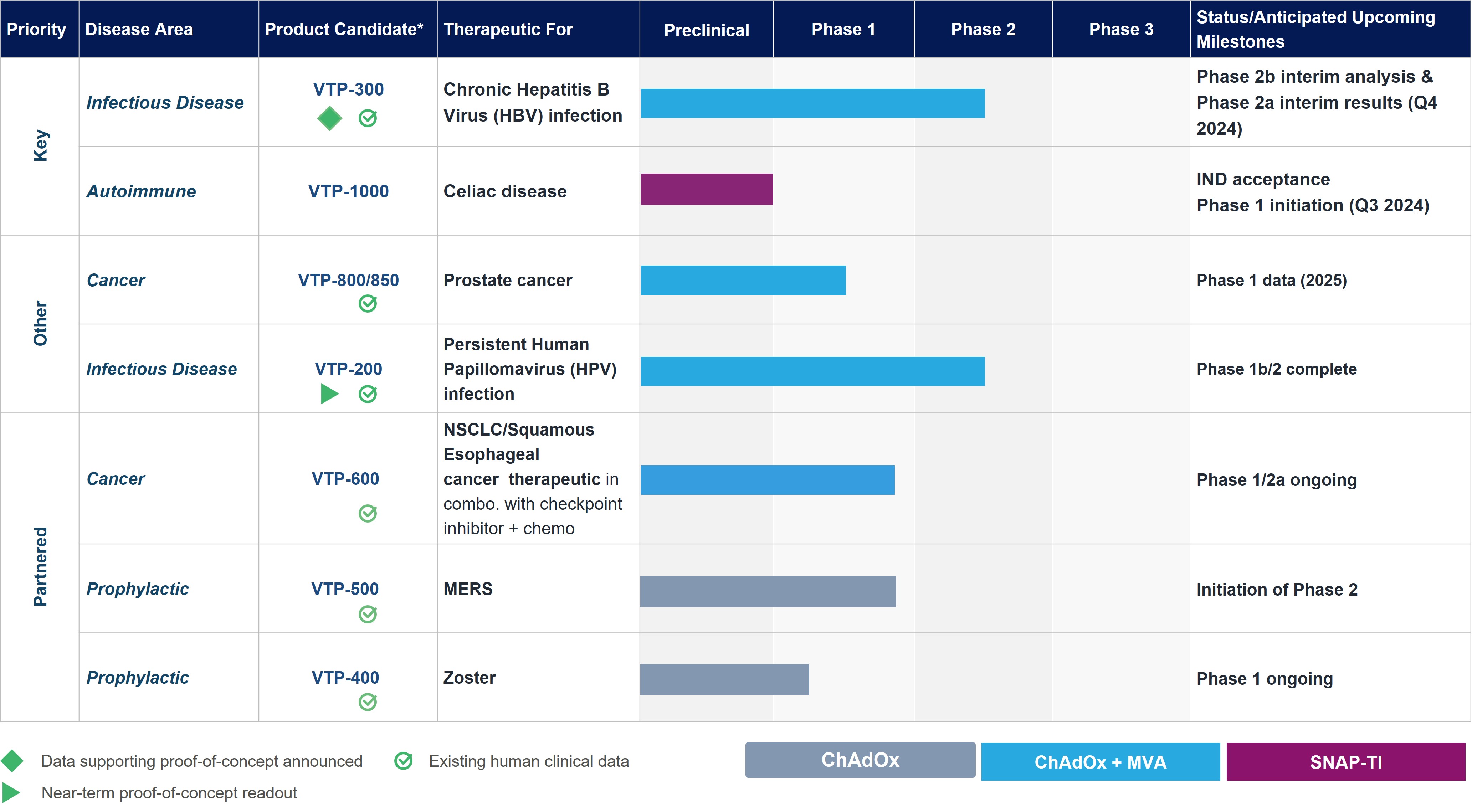Click the VTP-300 product candidate label
This screenshot has width=1472, height=812.
(x=348, y=89)
